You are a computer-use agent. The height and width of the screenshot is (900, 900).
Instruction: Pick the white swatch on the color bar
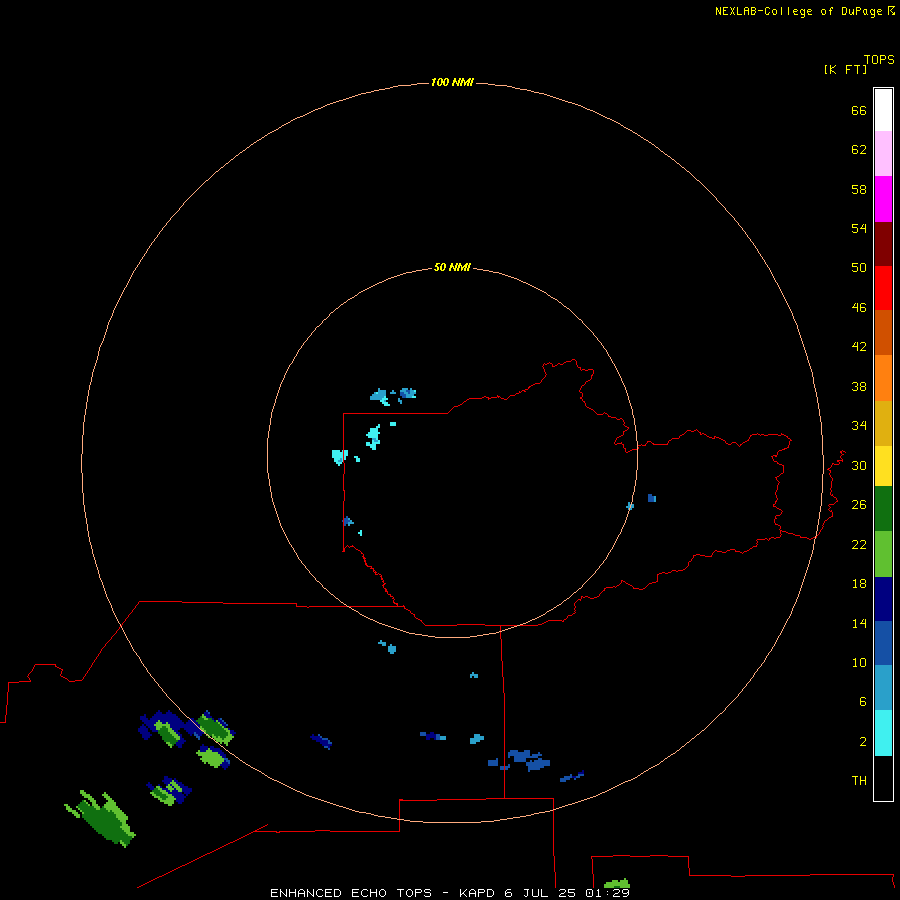pos(883,110)
